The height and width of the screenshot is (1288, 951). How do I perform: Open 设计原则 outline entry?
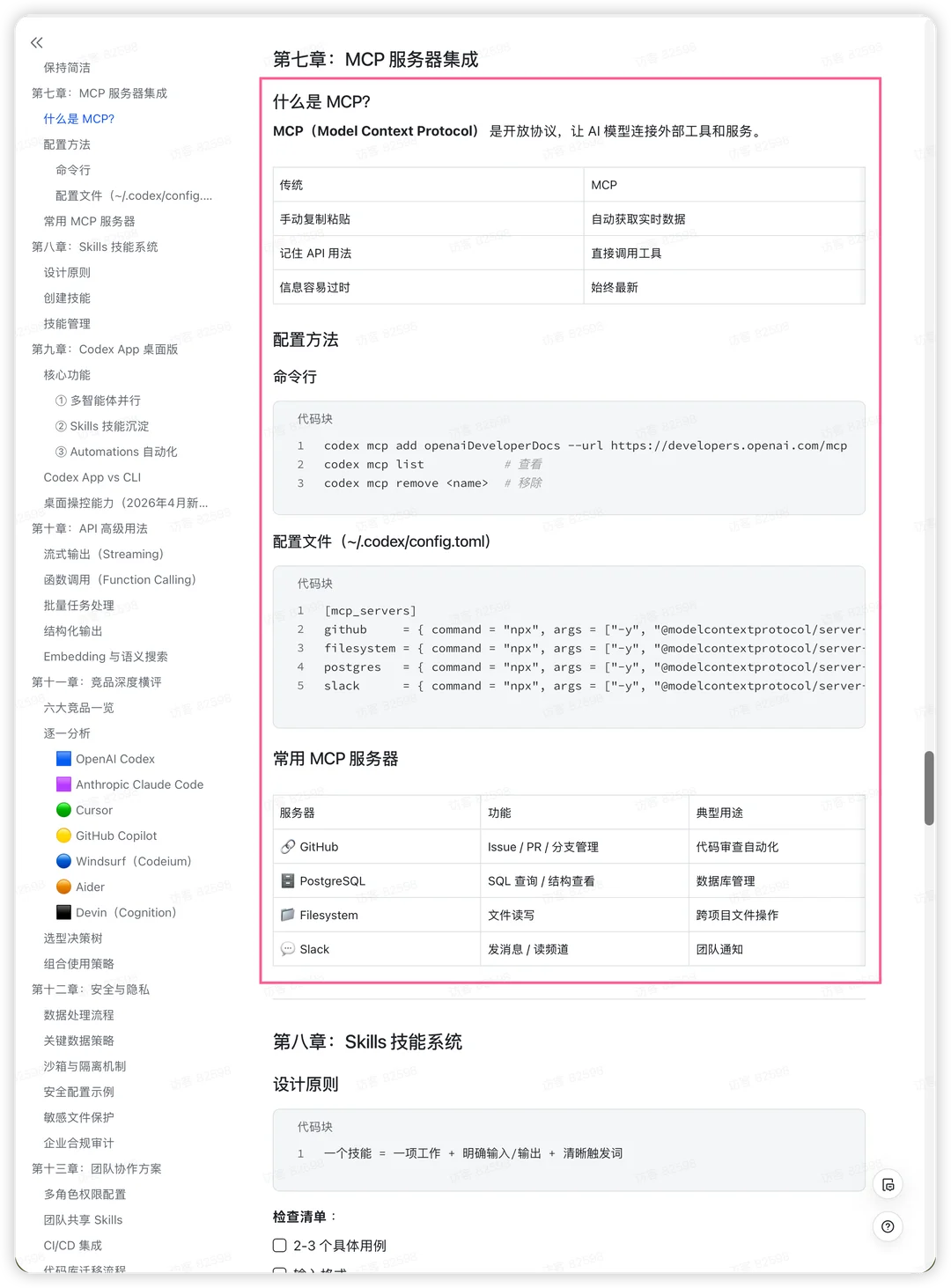coord(67,272)
